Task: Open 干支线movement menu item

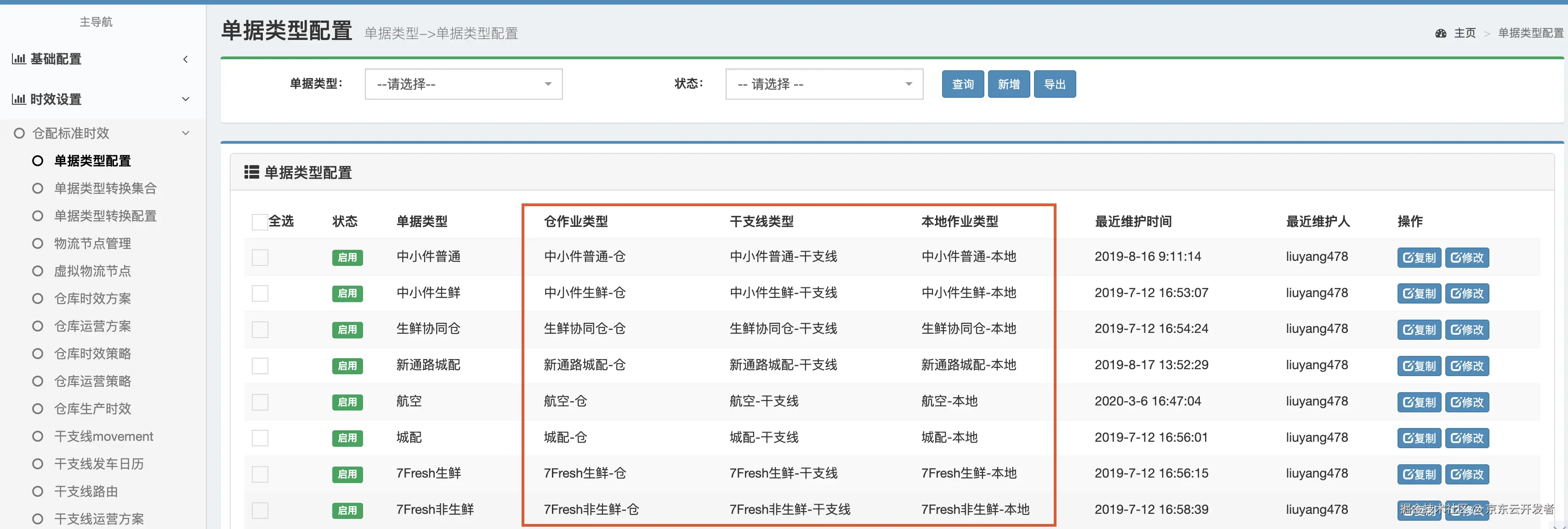Action: click(x=103, y=437)
